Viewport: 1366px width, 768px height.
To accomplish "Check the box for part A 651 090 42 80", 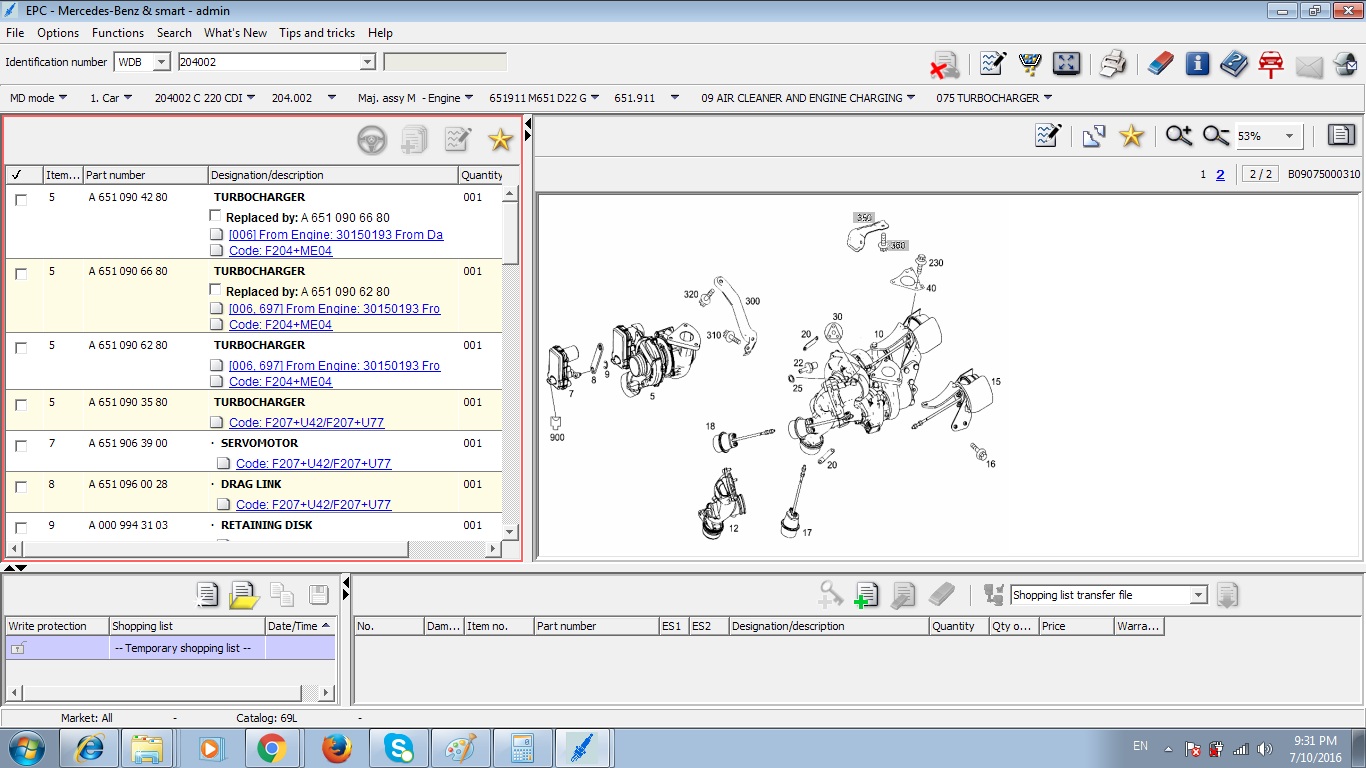I will tap(21, 200).
